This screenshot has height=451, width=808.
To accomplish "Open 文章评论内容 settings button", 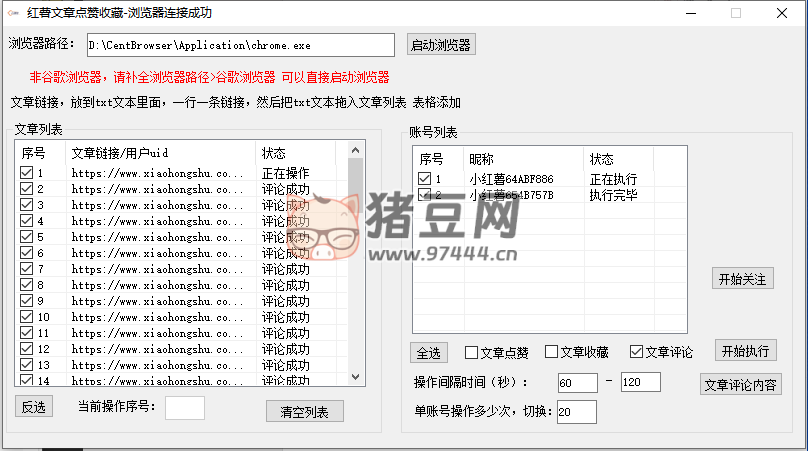I will click(x=740, y=385).
